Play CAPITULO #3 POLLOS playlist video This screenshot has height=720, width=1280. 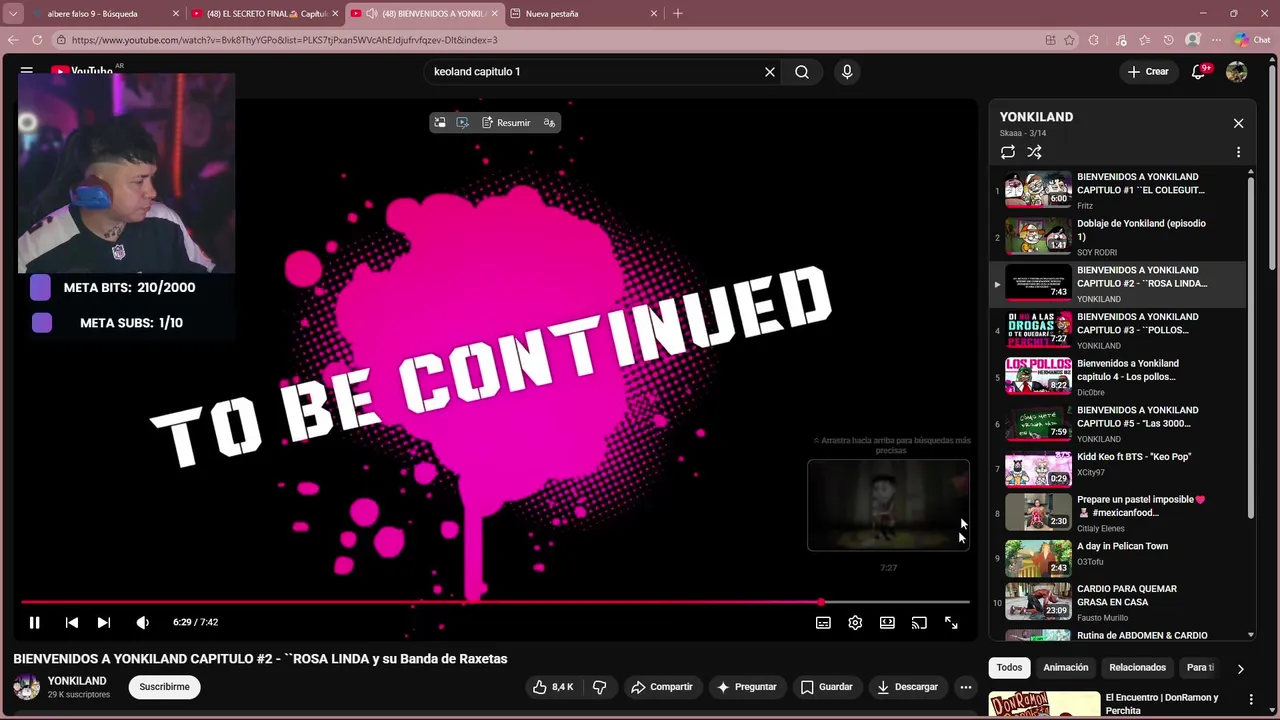click(x=1118, y=330)
